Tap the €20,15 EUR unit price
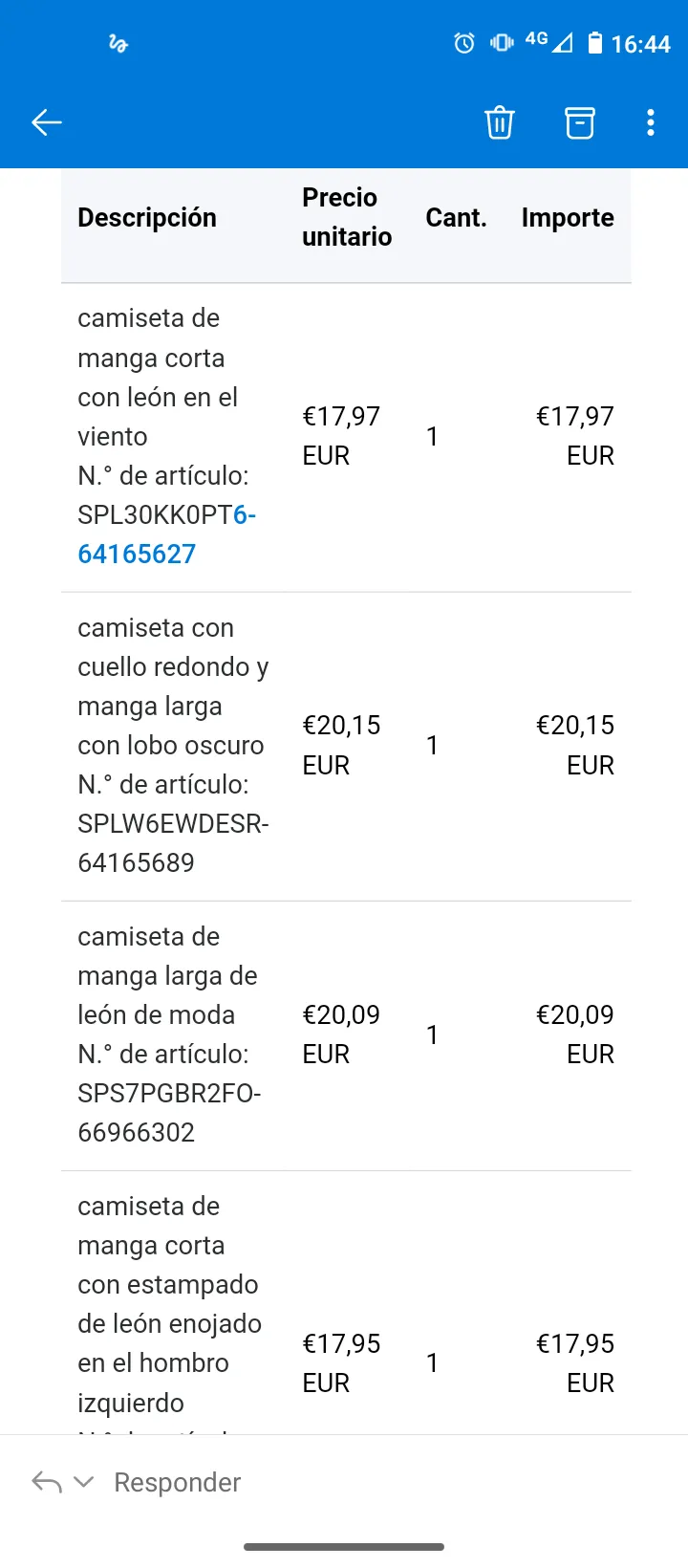Image resolution: width=688 pixels, height=1568 pixels. click(341, 745)
